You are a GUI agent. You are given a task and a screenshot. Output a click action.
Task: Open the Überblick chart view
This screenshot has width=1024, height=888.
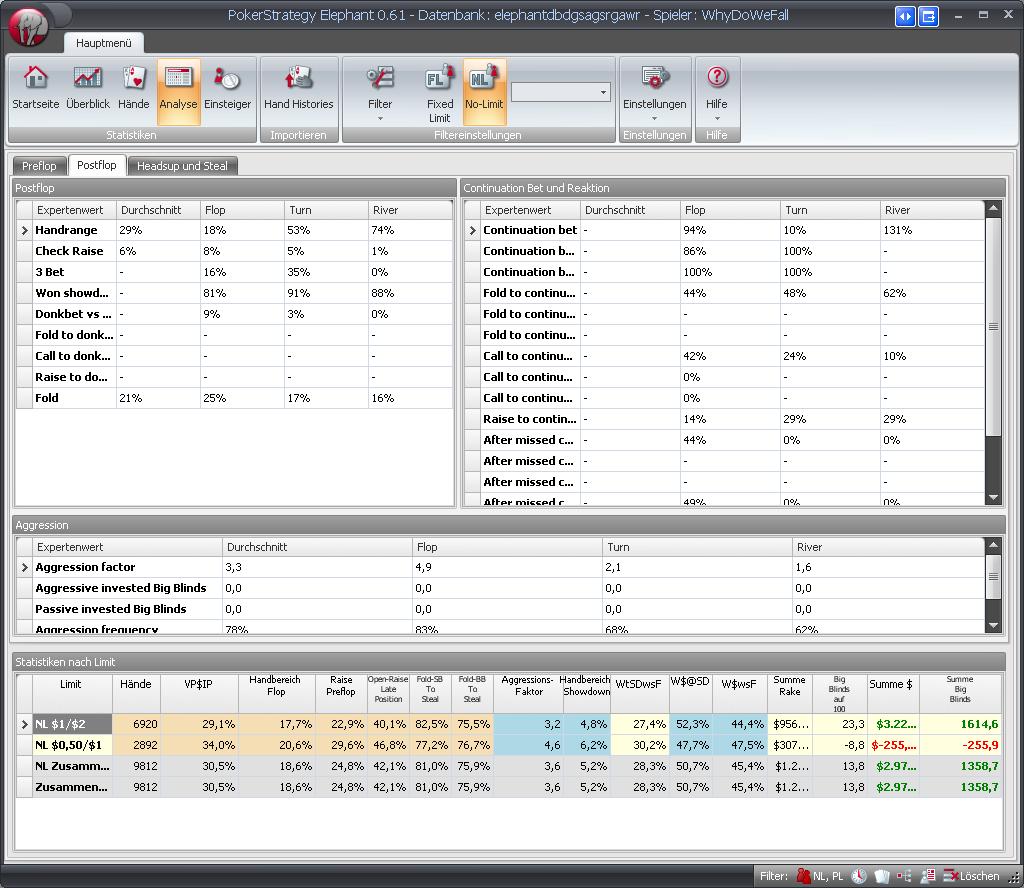click(x=88, y=88)
